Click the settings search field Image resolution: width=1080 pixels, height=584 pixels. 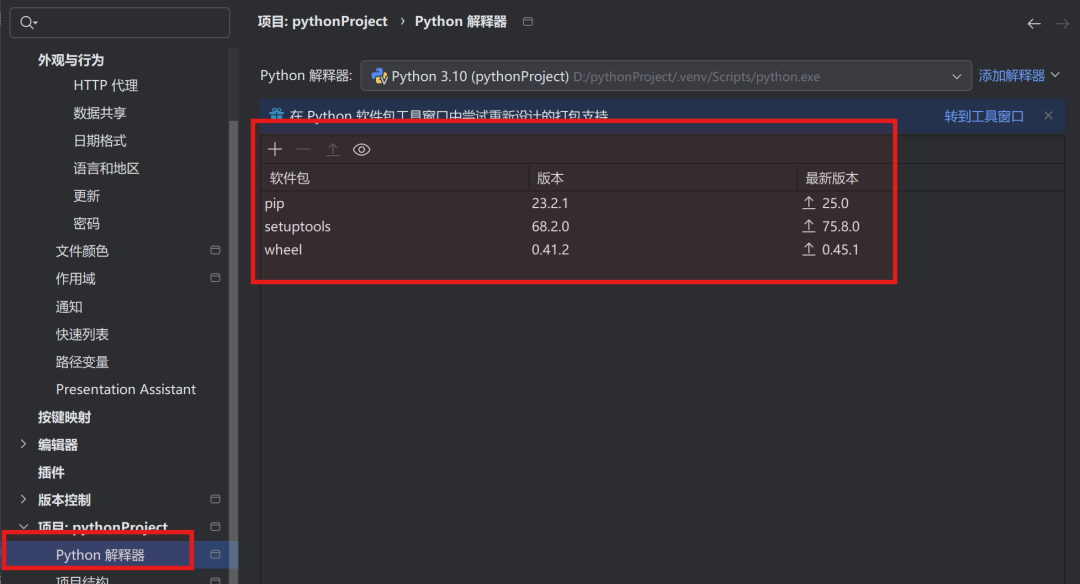coord(120,23)
